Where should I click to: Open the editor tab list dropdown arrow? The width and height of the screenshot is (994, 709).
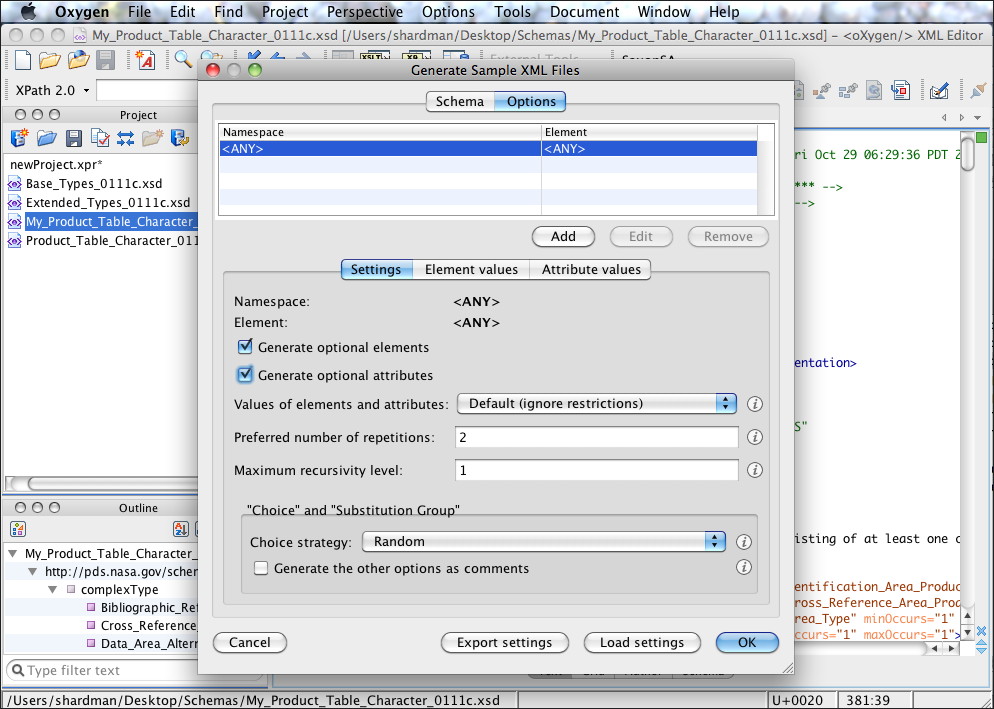pos(978,117)
